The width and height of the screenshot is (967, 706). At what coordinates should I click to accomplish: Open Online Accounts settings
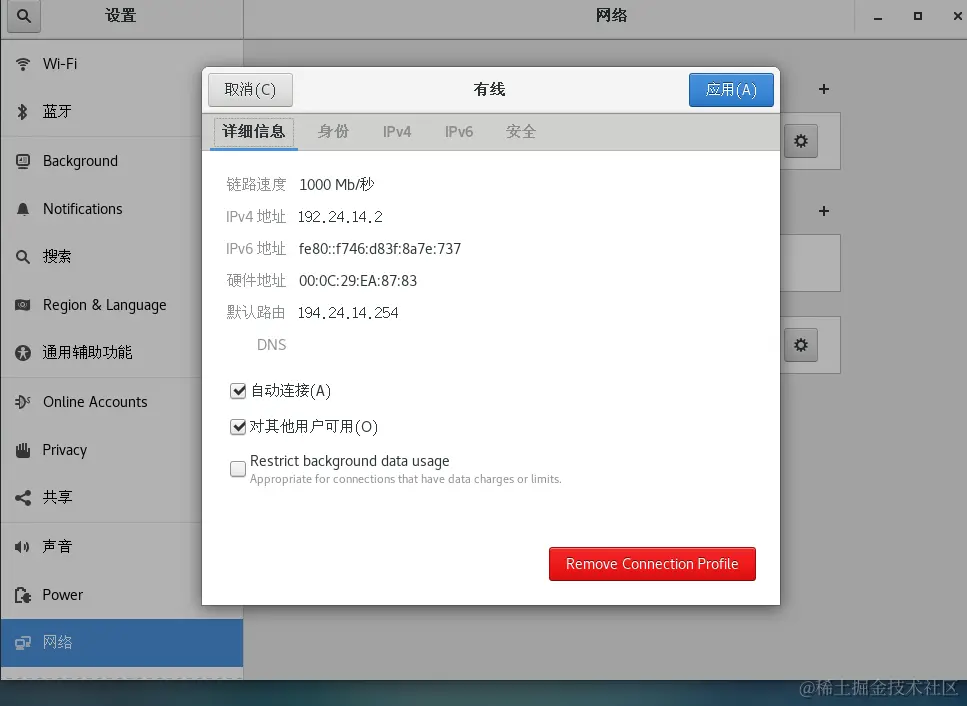(122, 402)
